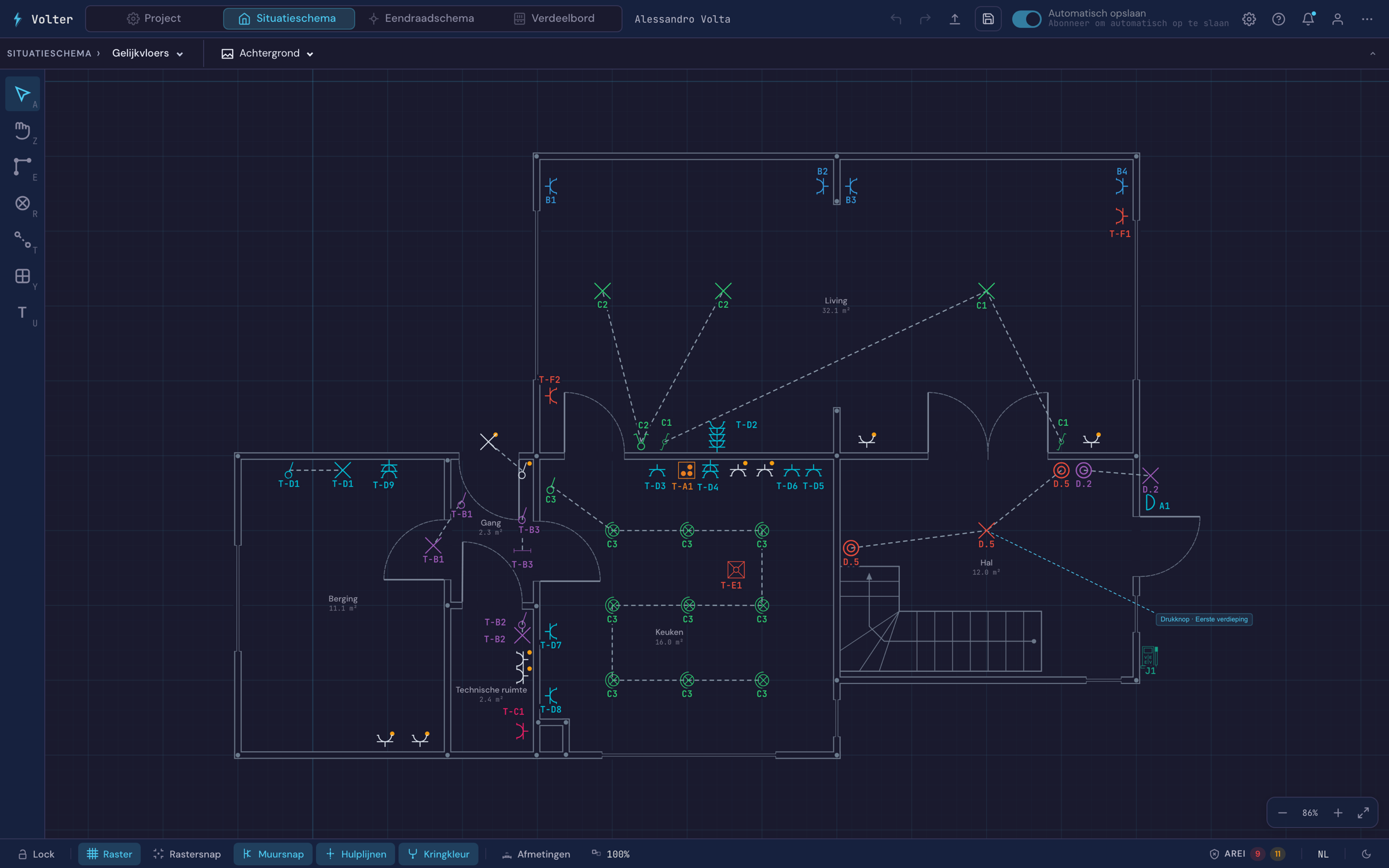The height and width of the screenshot is (868, 1389).
Task: Click the upload export icon
Action: coord(955,19)
